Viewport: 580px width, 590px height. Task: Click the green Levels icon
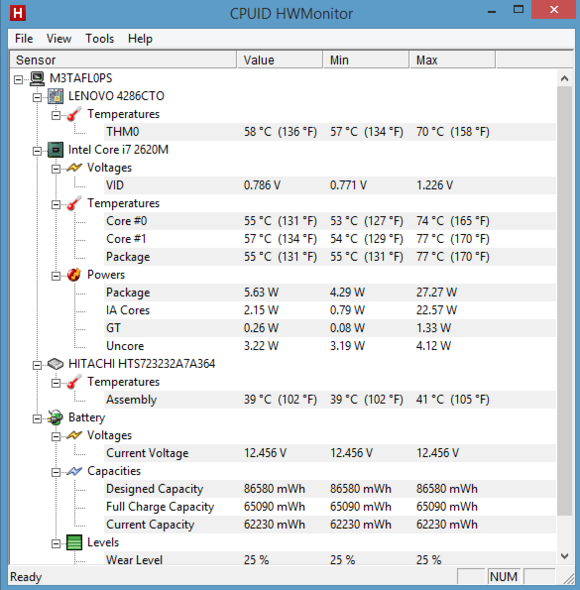click(74, 543)
